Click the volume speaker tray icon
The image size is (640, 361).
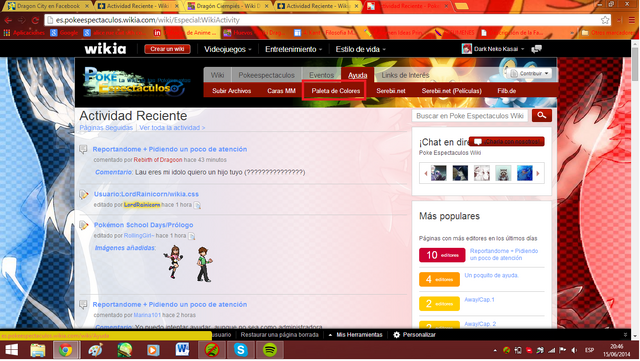[575, 350]
